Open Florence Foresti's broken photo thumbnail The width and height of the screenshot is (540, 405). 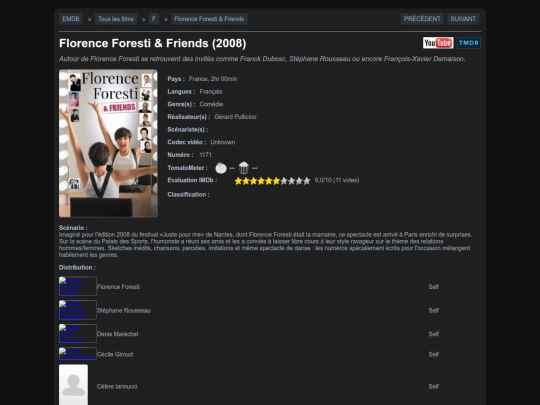(x=77, y=286)
